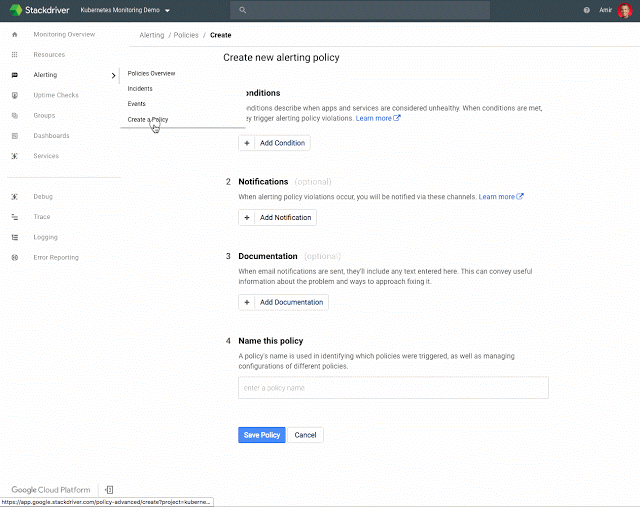Image resolution: width=640 pixels, height=507 pixels.
Task: Open Learn more link under Notifications
Action: 496,197
